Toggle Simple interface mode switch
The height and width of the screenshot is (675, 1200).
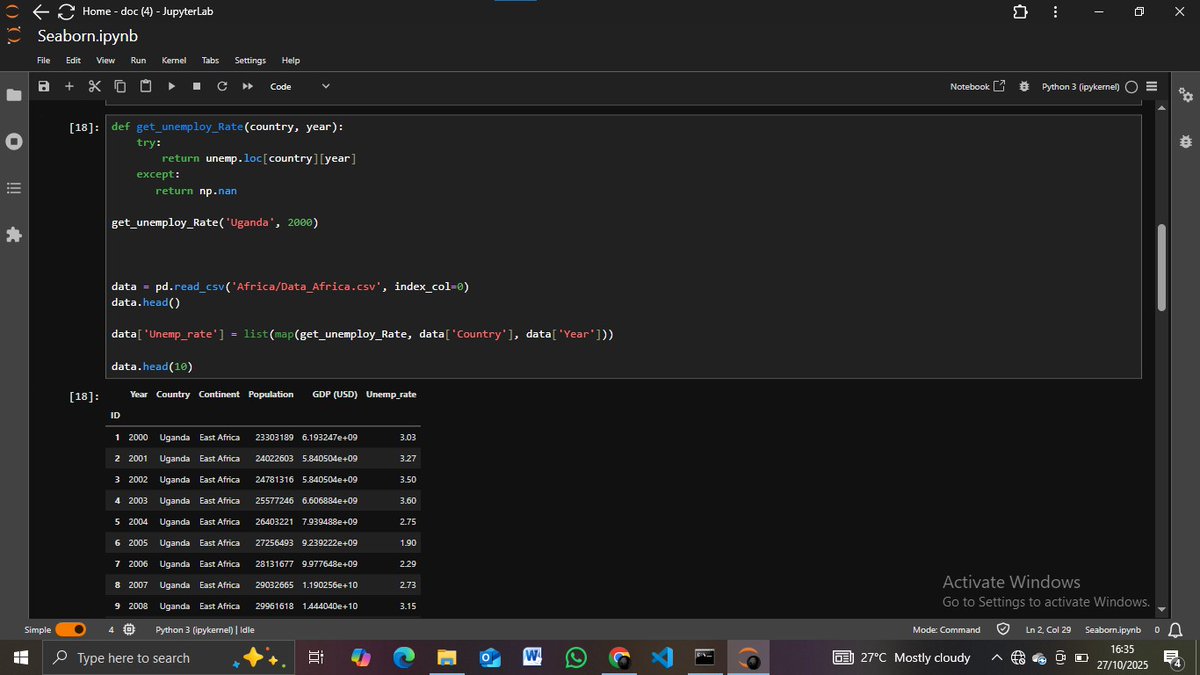pyautogui.click(x=72, y=630)
